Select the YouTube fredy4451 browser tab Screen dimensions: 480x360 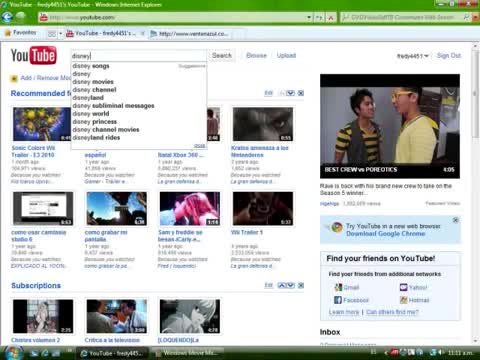(105, 33)
